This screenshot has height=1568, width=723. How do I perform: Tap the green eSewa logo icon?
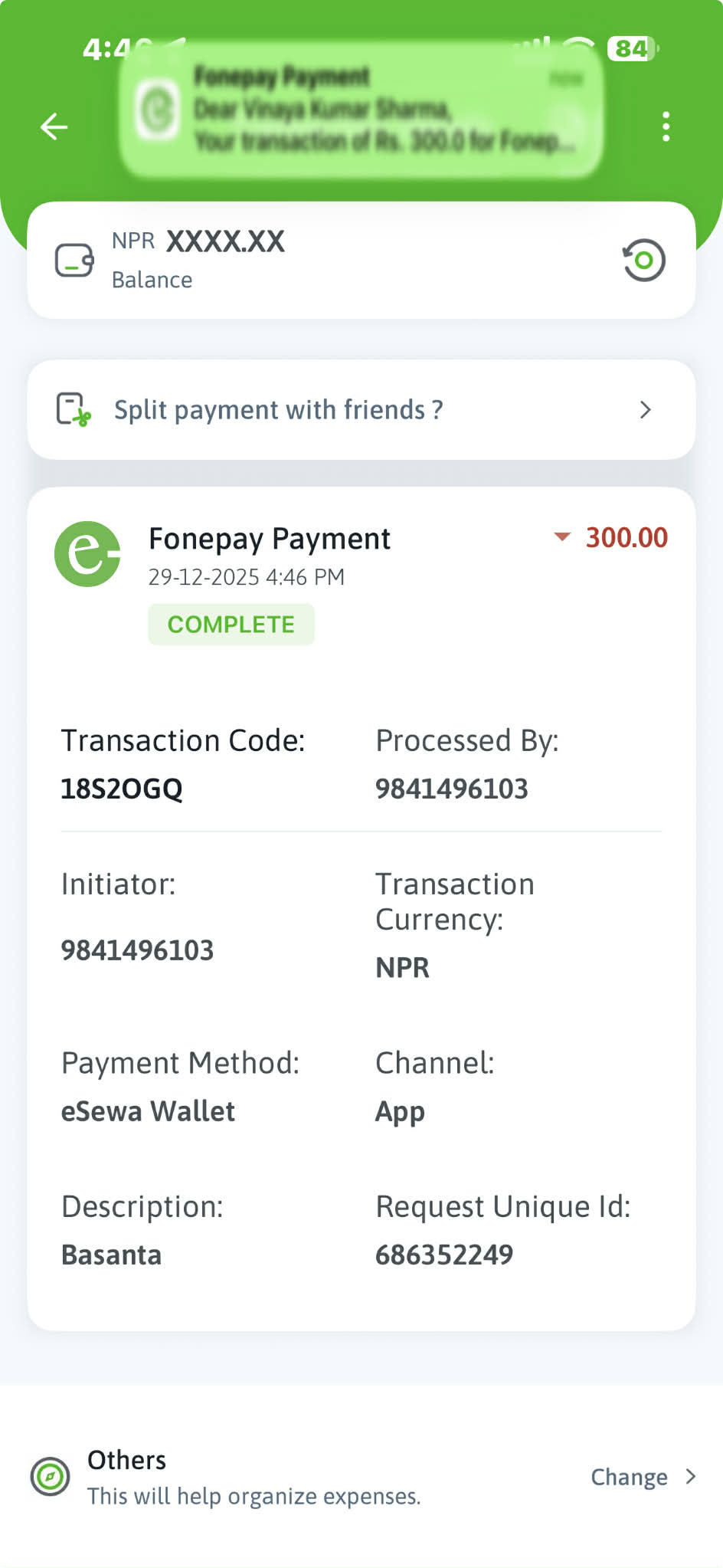87,554
